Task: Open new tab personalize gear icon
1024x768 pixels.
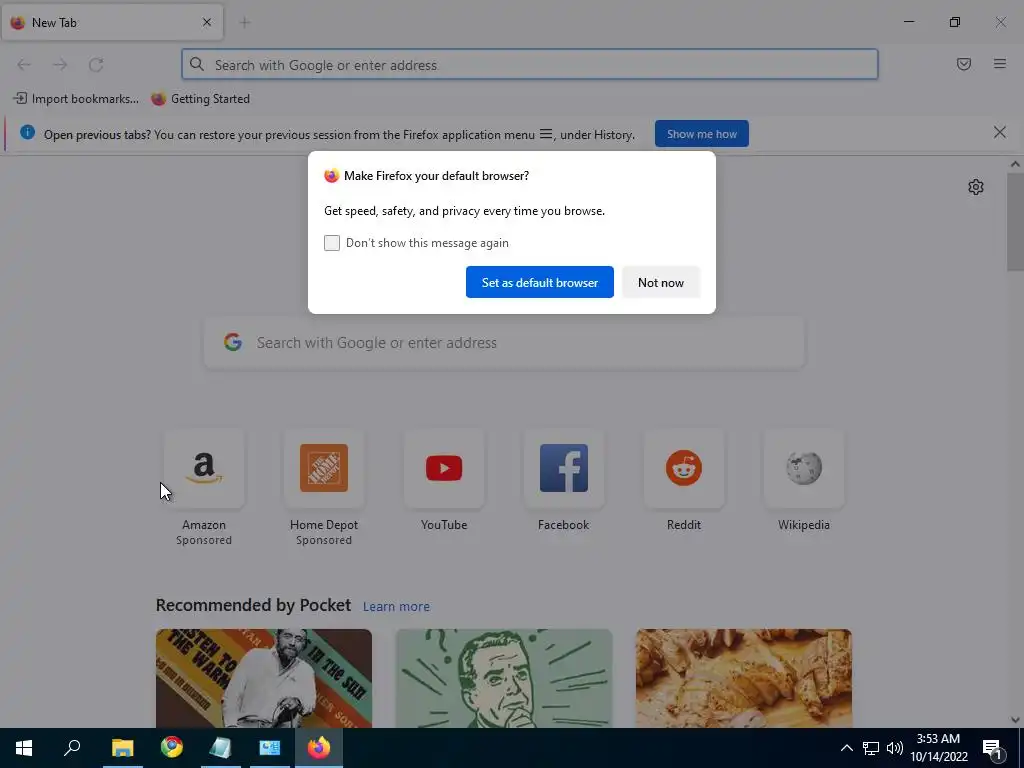Action: coord(976,187)
